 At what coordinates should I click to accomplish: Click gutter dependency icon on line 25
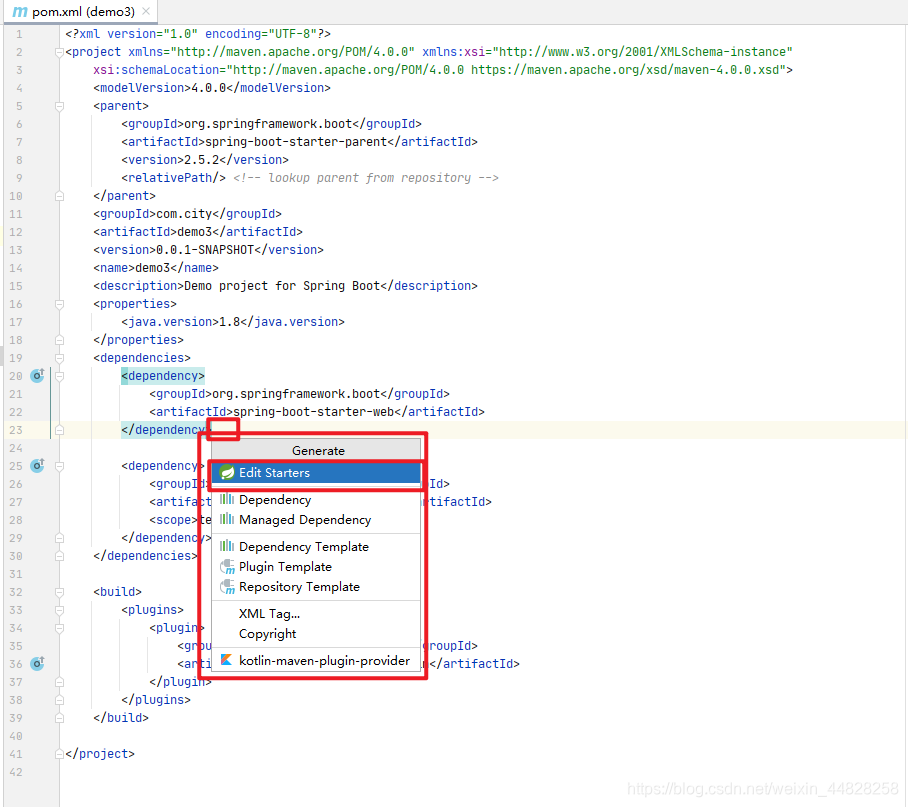point(37,465)
